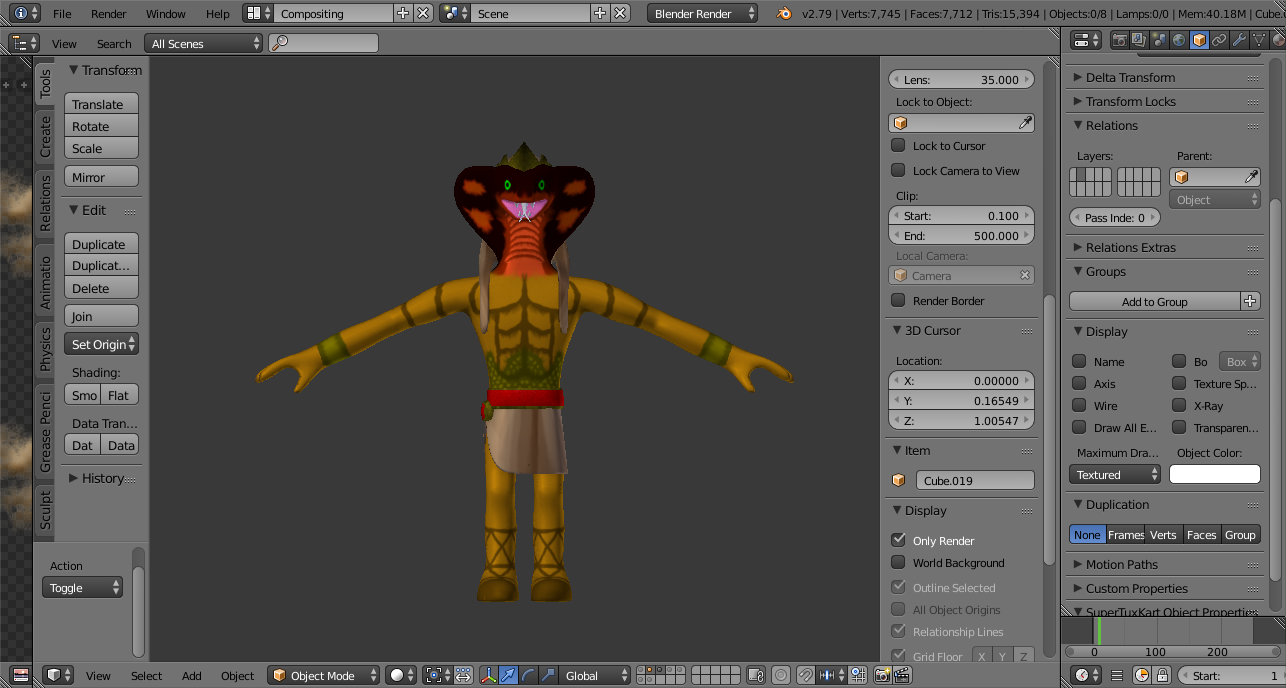Click the OpenGL render camera icon
The height and width of the screenshot is (688, 1286).
click(x=882, y=676)
